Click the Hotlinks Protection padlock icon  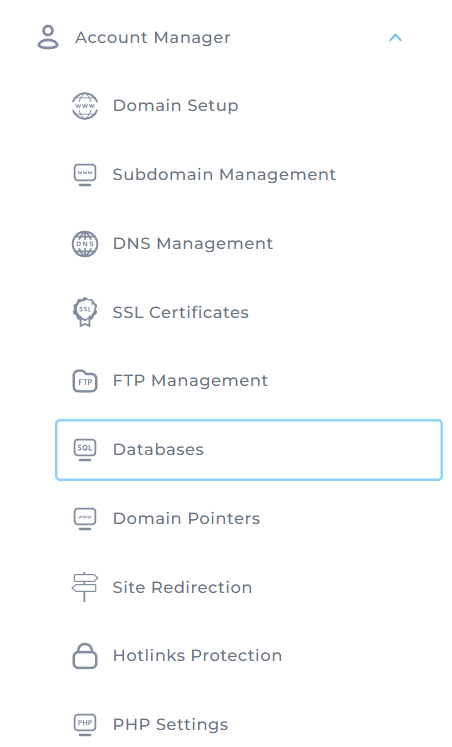85,656
